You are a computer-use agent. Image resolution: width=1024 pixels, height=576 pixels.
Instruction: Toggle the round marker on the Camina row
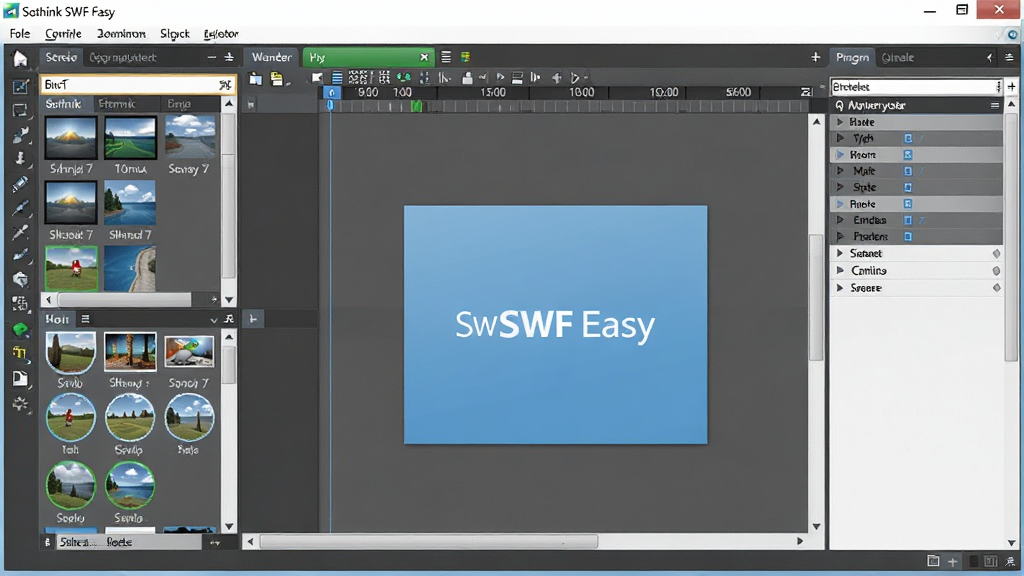click(996, 270)
